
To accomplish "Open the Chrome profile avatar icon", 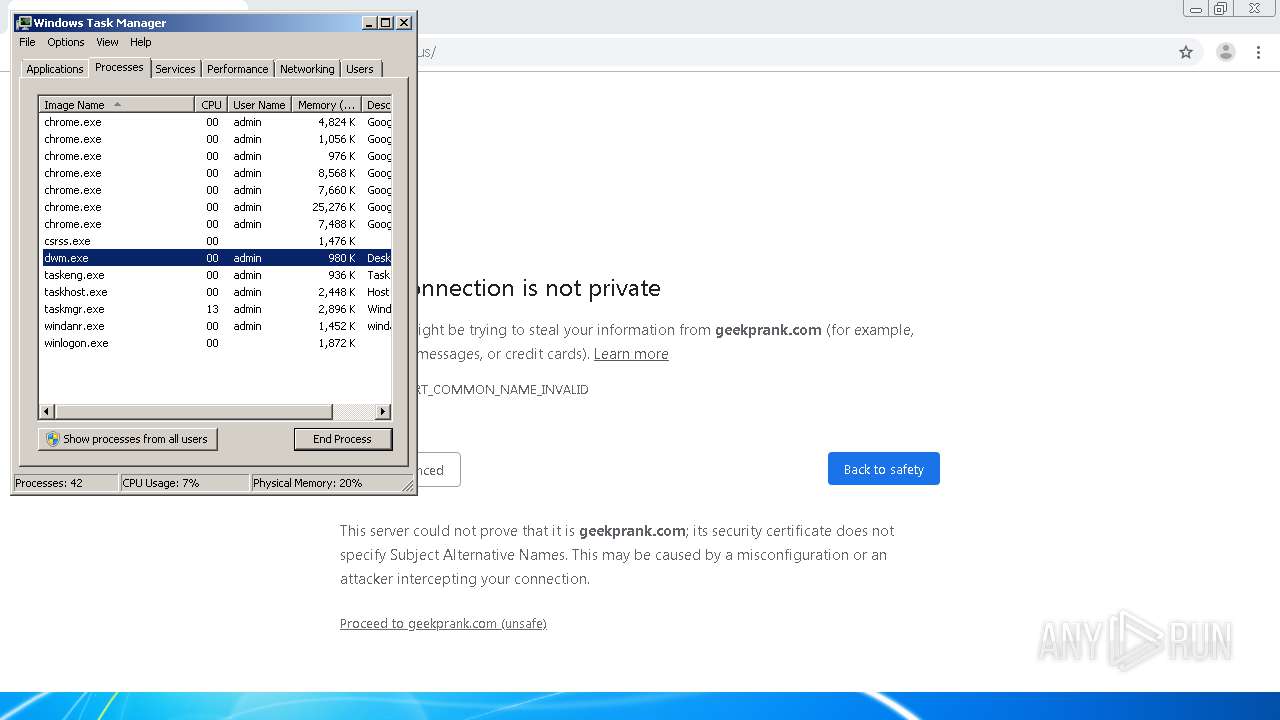I will (x=1226, y=52).
